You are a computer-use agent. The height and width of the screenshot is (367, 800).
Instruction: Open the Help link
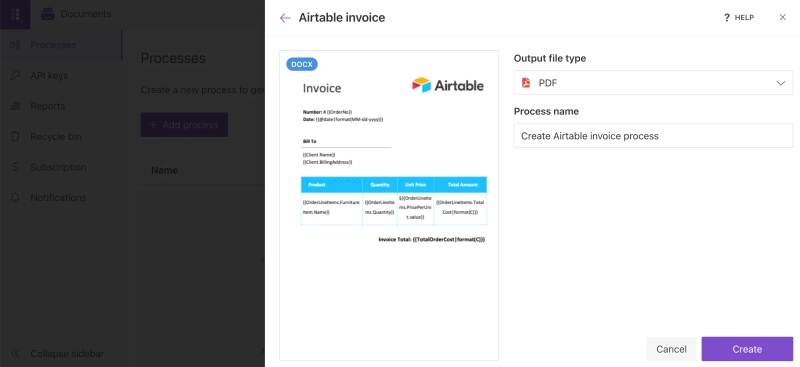click(x=739, y=17)
